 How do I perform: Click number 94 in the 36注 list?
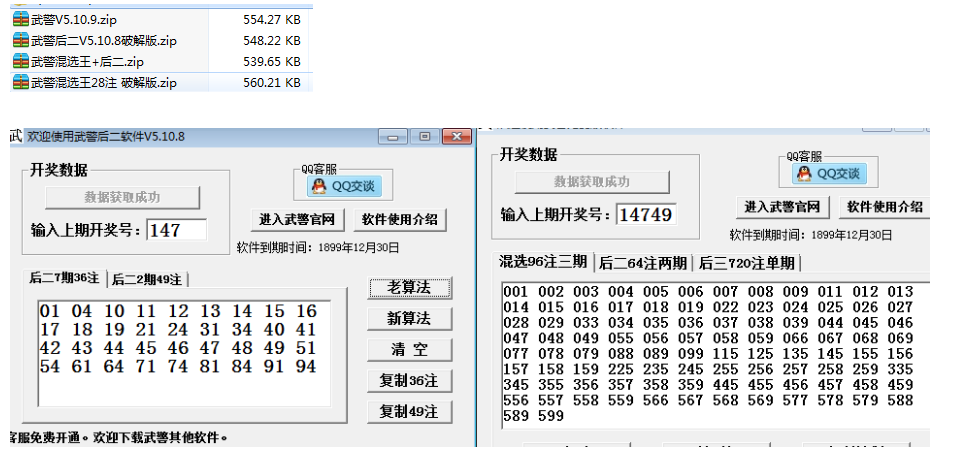click(306, 367)
